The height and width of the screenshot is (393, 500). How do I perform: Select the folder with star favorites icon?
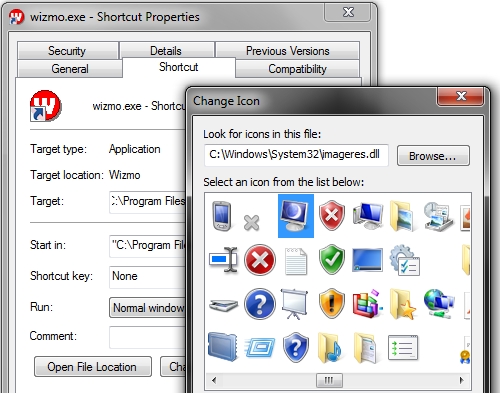pos(403,304)
